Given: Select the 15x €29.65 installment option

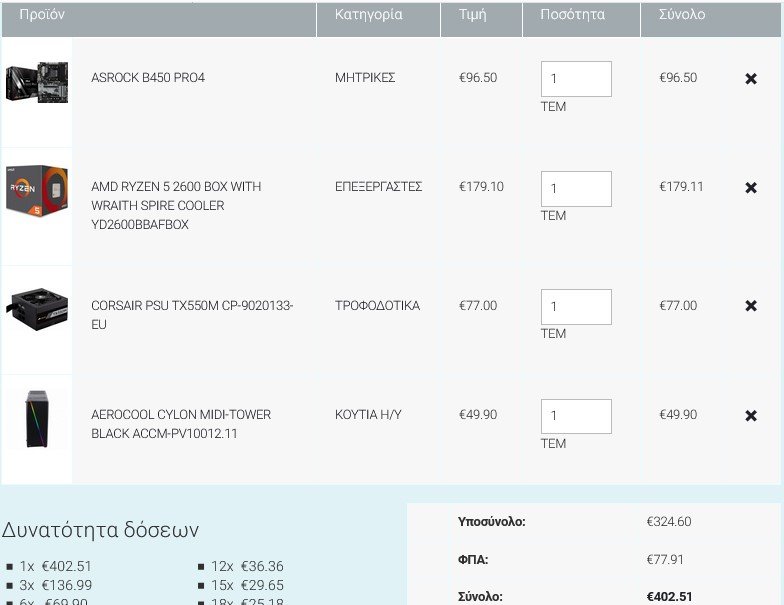Looking at the screenshot, I should pyautogui.click(x=247, y=585).
